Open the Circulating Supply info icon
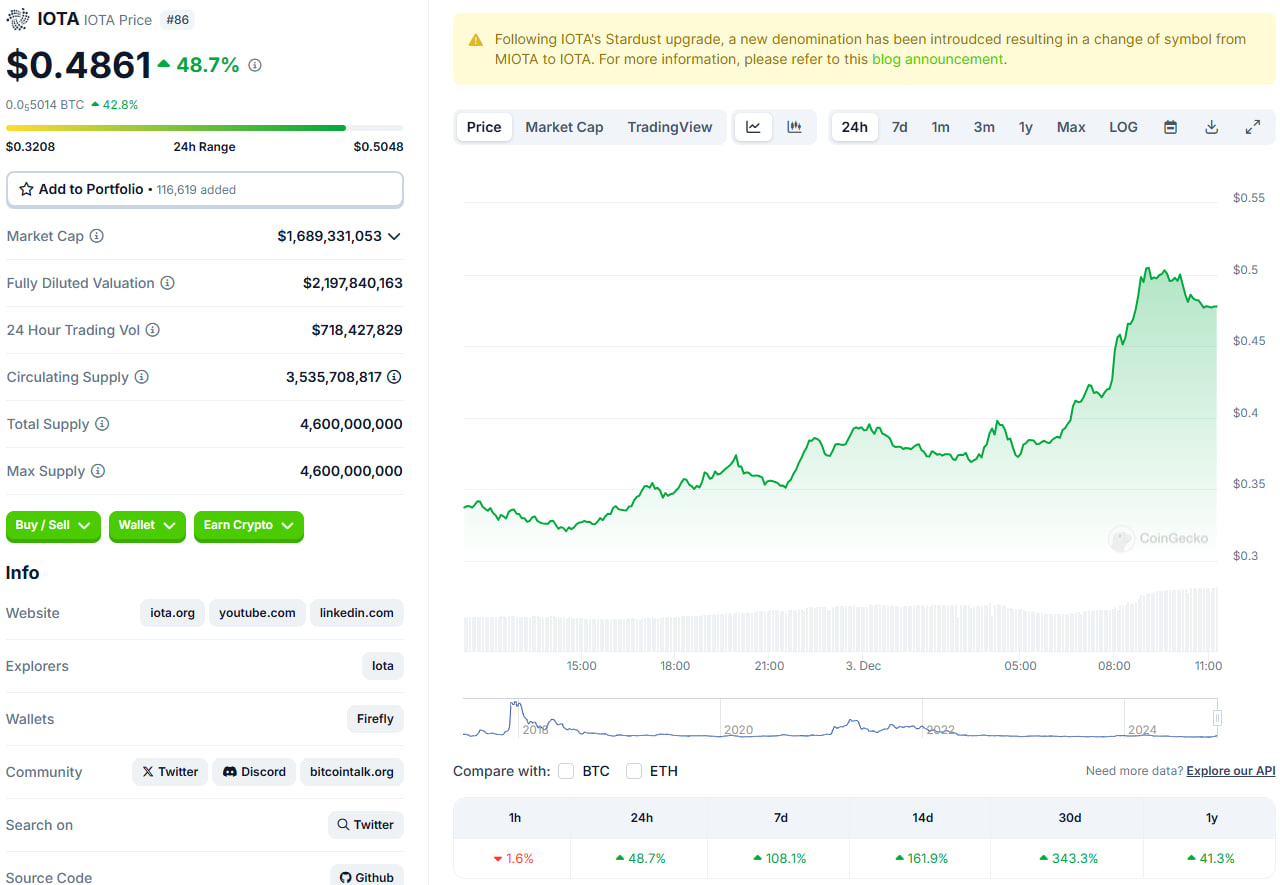This screenshot has height=885, width=1280. click(x=142, y=377)
